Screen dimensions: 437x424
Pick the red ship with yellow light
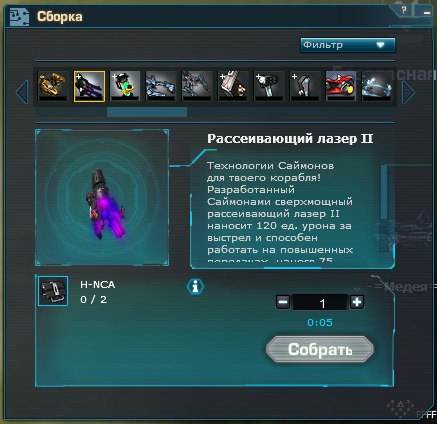pyautogui.click(x=341, y=86)
